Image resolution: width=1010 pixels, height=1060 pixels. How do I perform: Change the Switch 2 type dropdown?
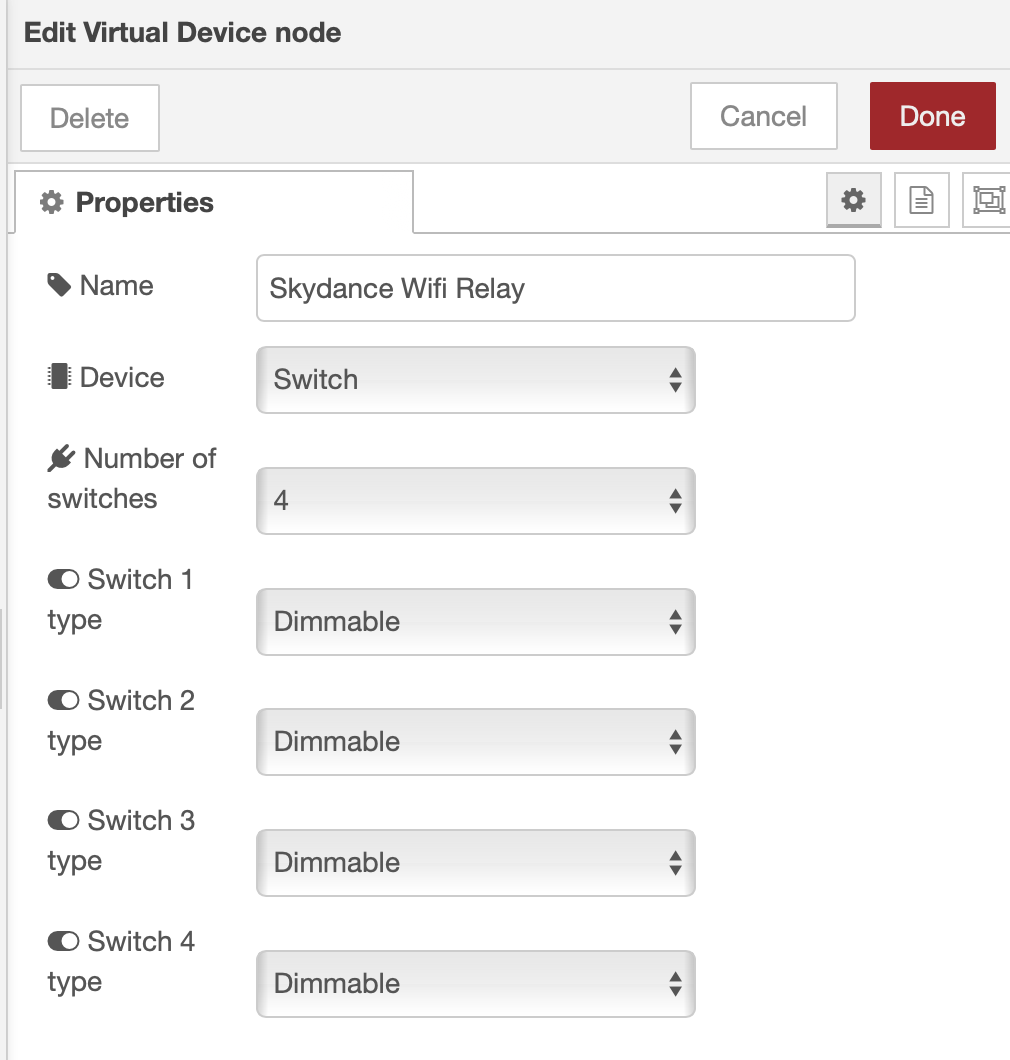click(475, 742)
